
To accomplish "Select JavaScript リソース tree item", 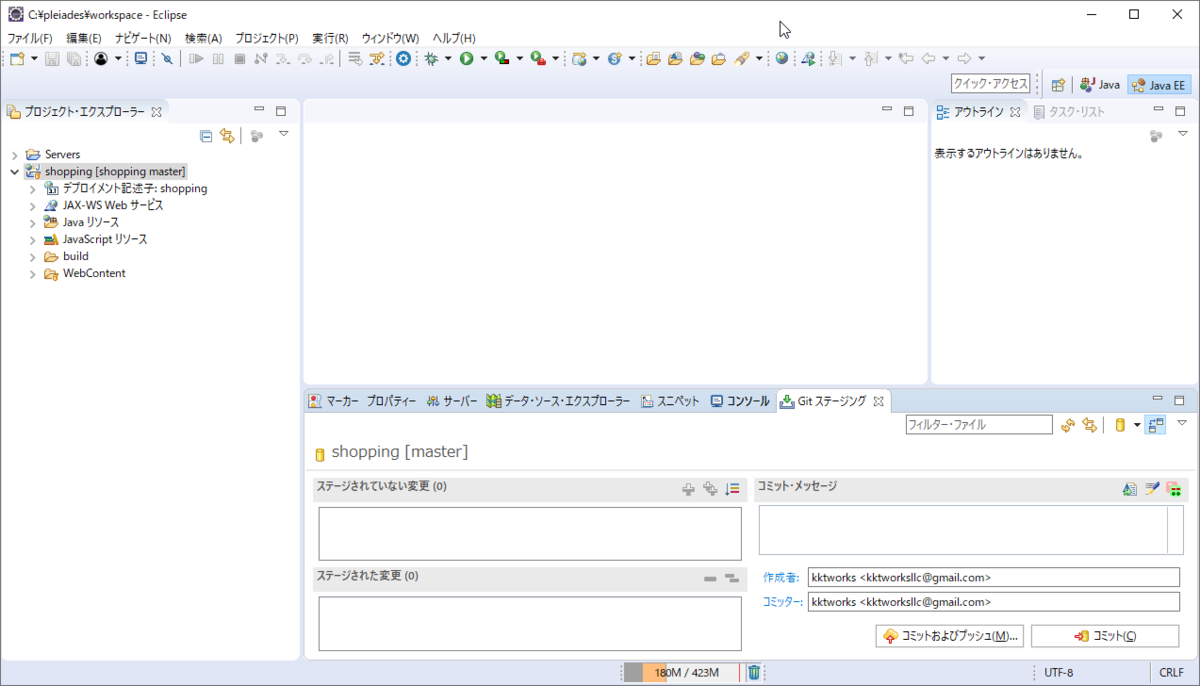I will (105, 240).
